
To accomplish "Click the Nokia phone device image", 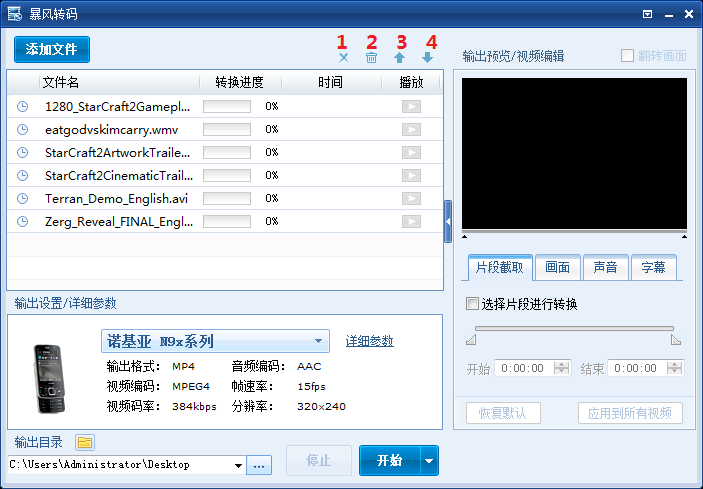I will pyautogui.click(x=49, y=379).
